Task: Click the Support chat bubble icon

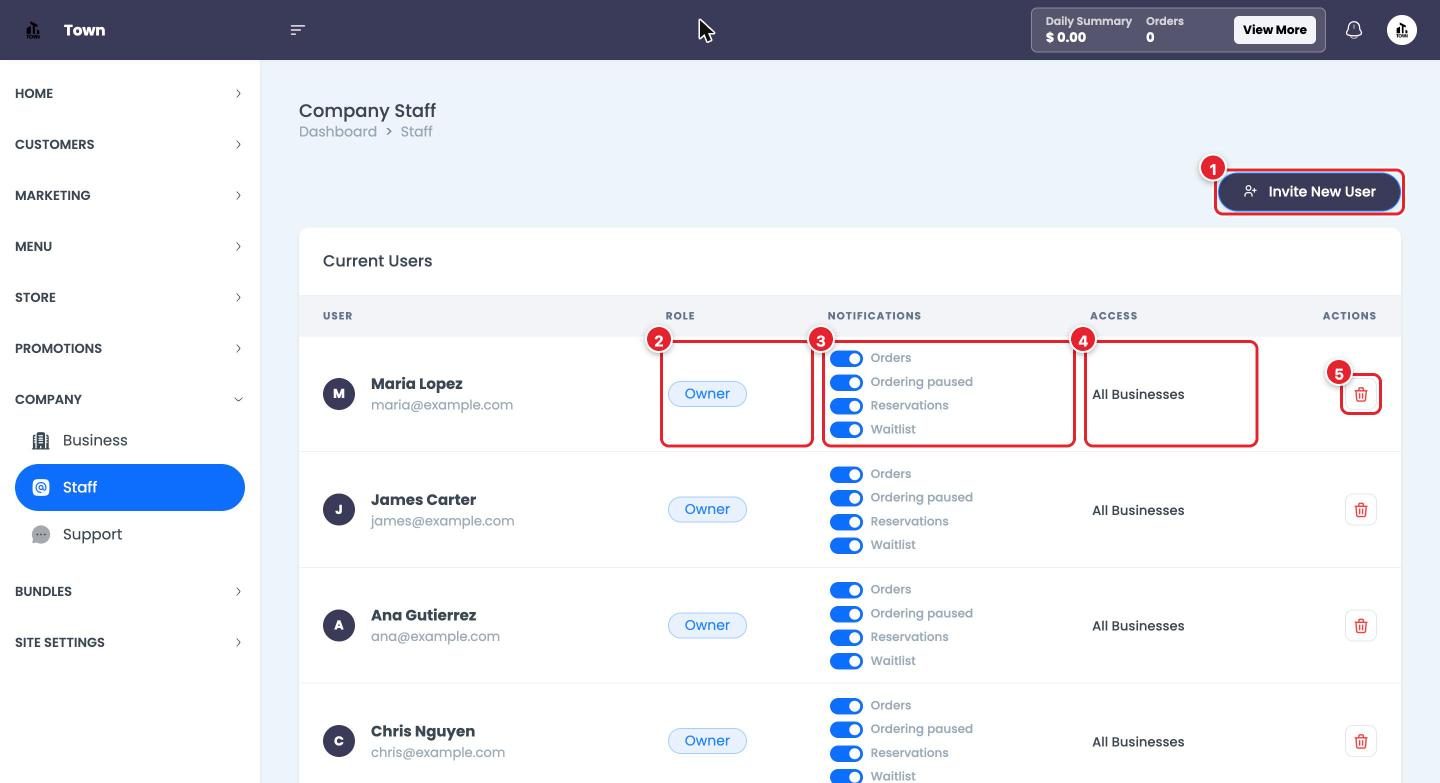Action: [x=41, y=535]
